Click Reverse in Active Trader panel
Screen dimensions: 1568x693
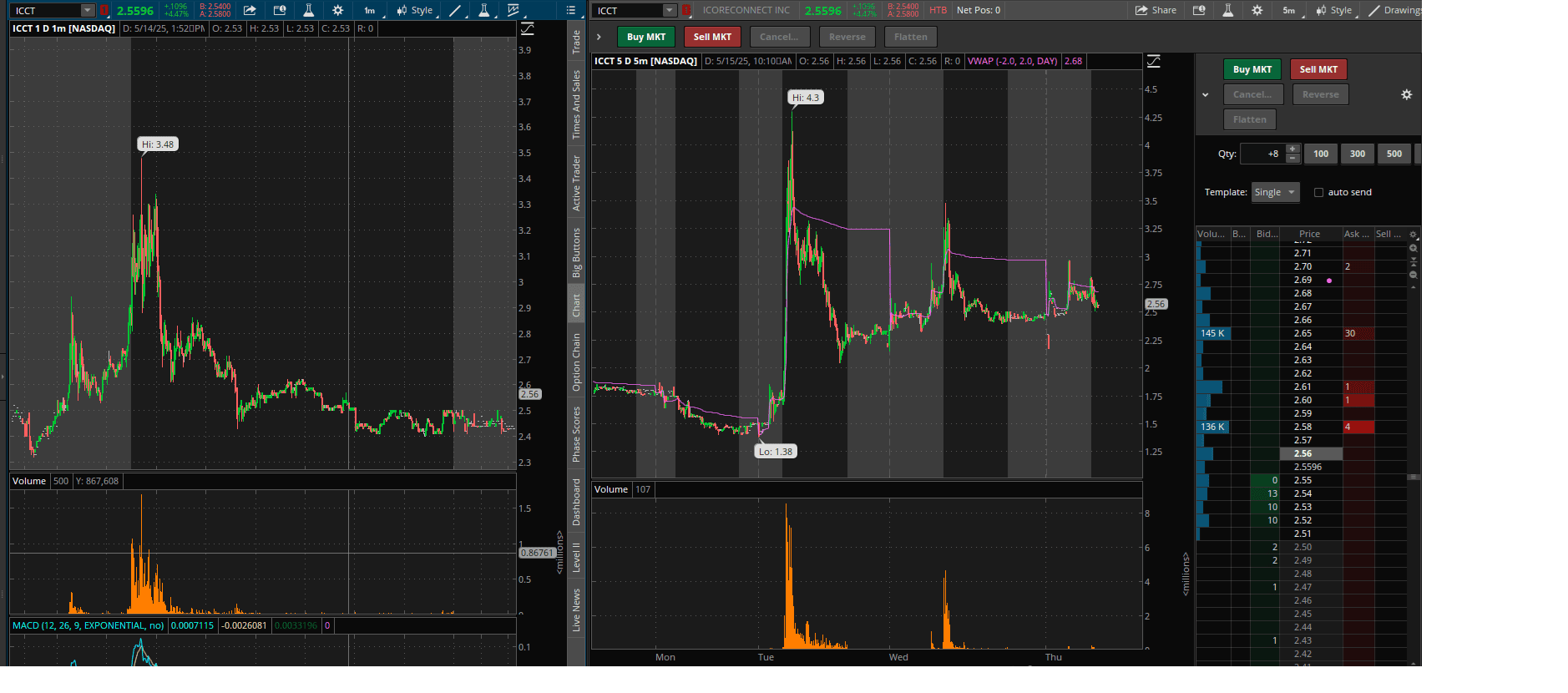click(x=1321, y=94)
